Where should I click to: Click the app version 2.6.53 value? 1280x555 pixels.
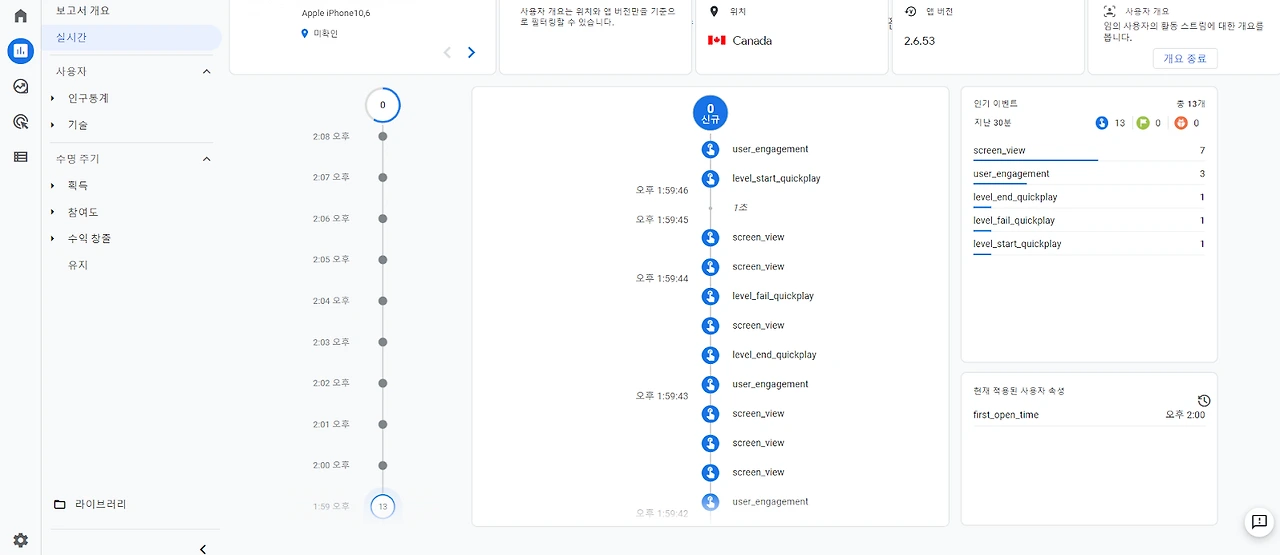(x=920, y=41)
